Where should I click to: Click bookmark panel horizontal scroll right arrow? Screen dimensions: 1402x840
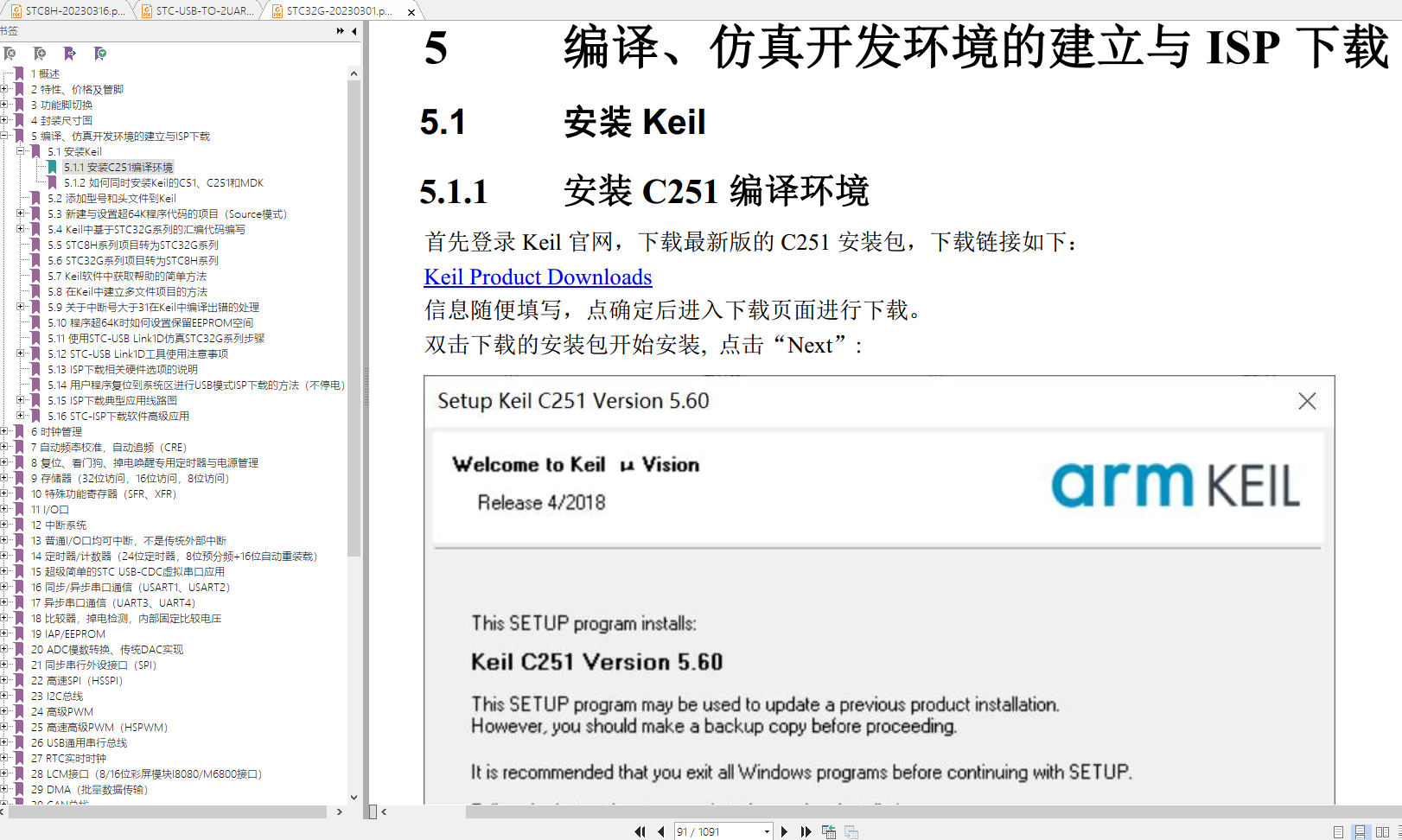tap(340, 811)
